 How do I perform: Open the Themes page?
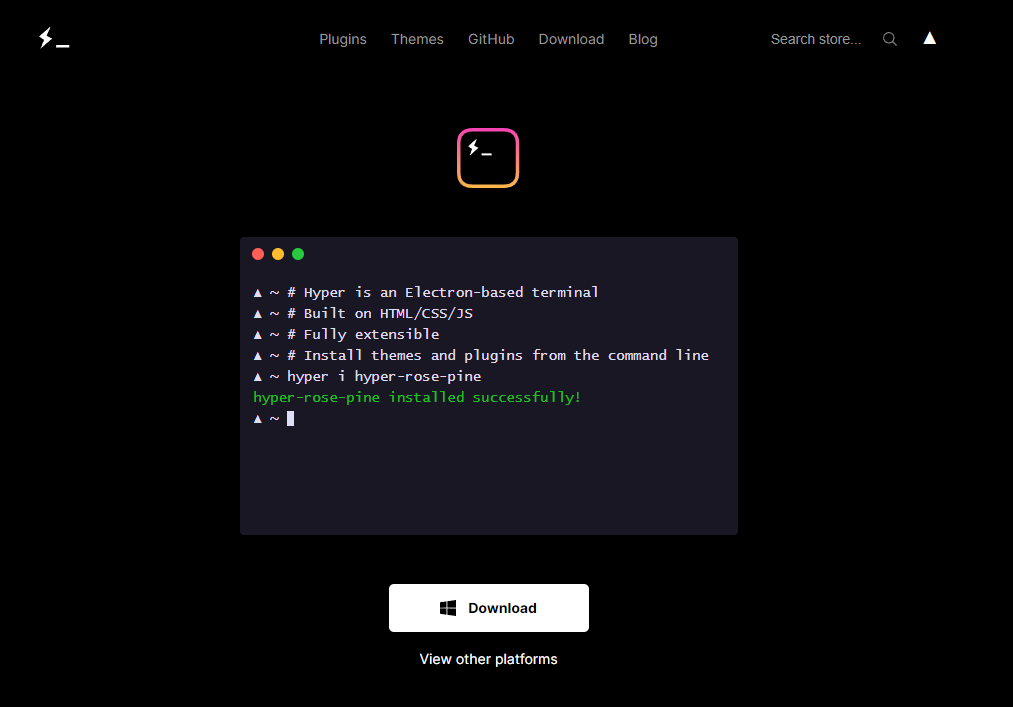pos(417,39)
